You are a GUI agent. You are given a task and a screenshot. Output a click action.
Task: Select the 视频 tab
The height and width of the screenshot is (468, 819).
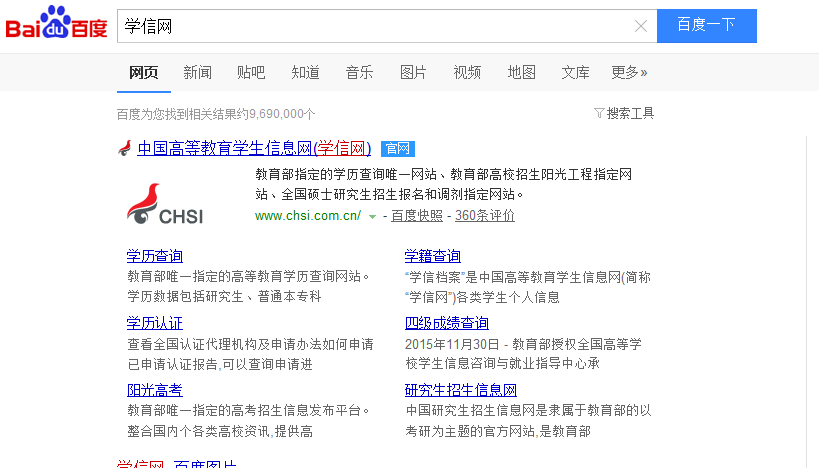[467, 73]
